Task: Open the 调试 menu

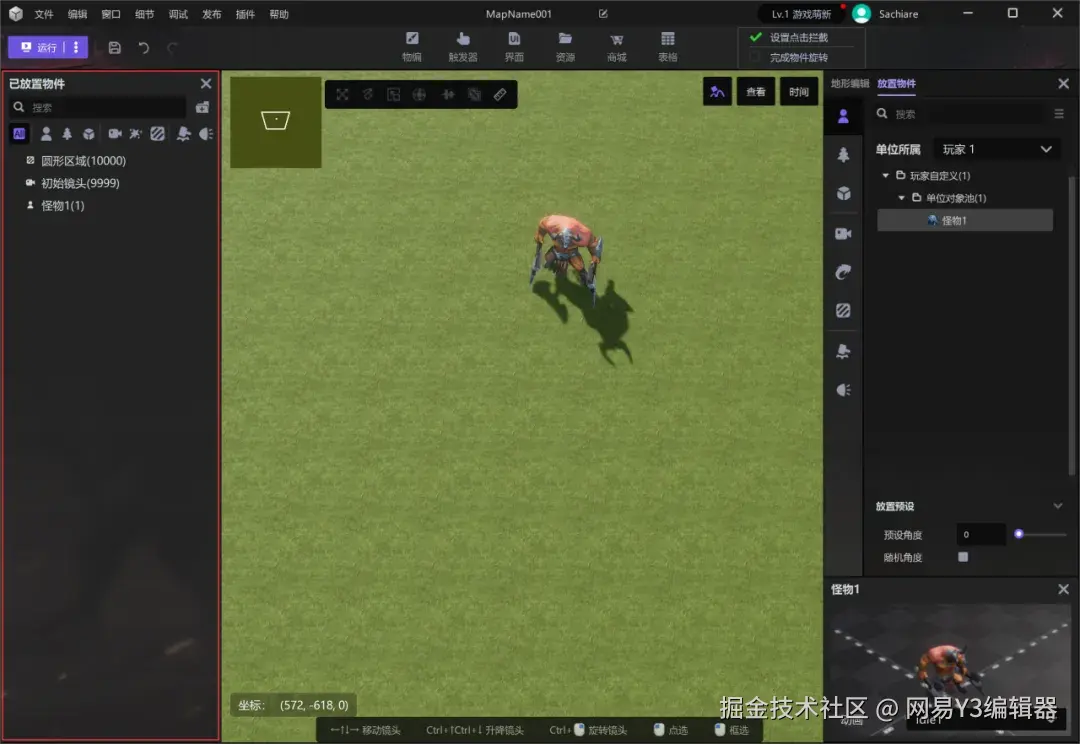Action: point(178,14)
